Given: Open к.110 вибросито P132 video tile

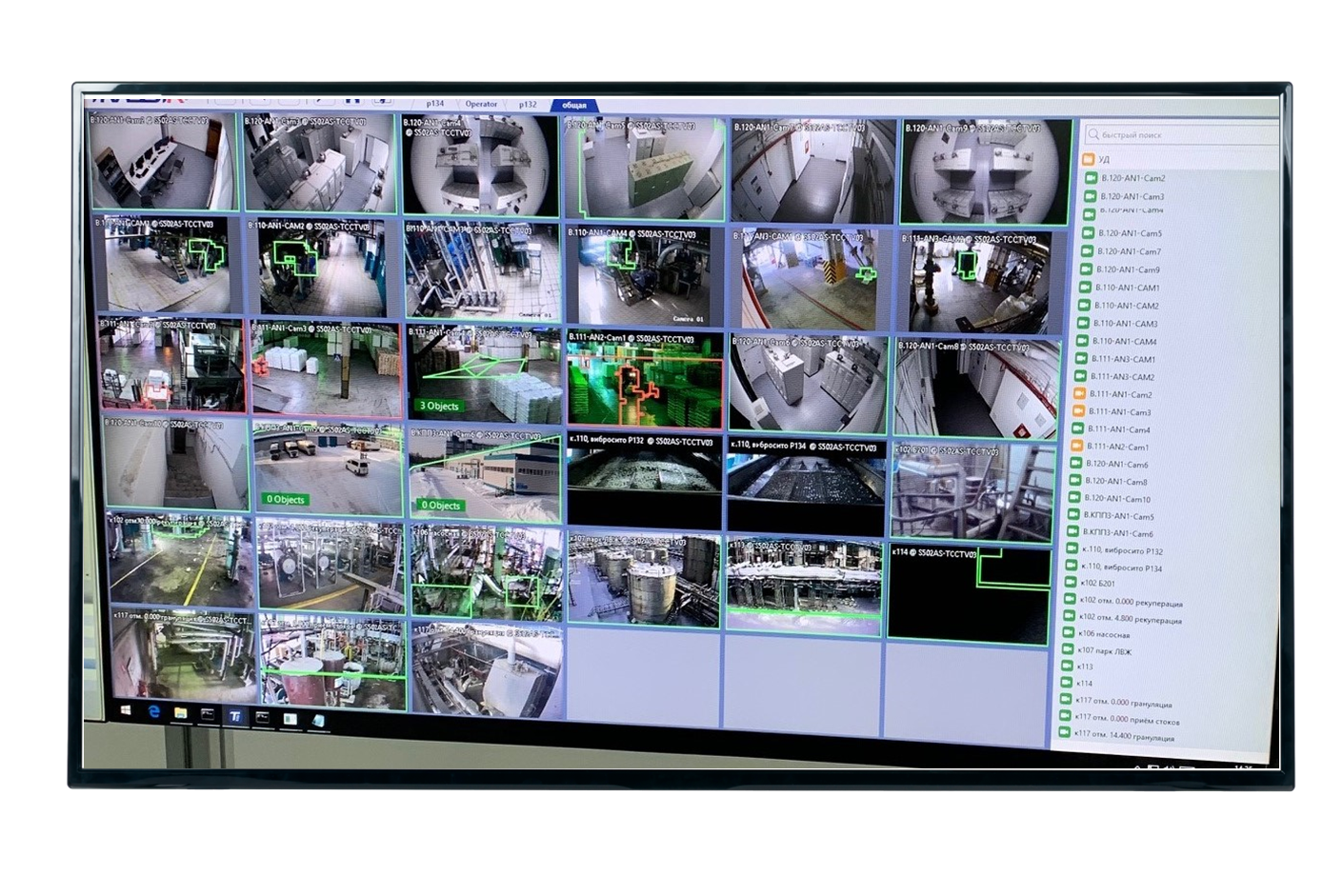Looking at the screenshot, I should click(644, 479).
